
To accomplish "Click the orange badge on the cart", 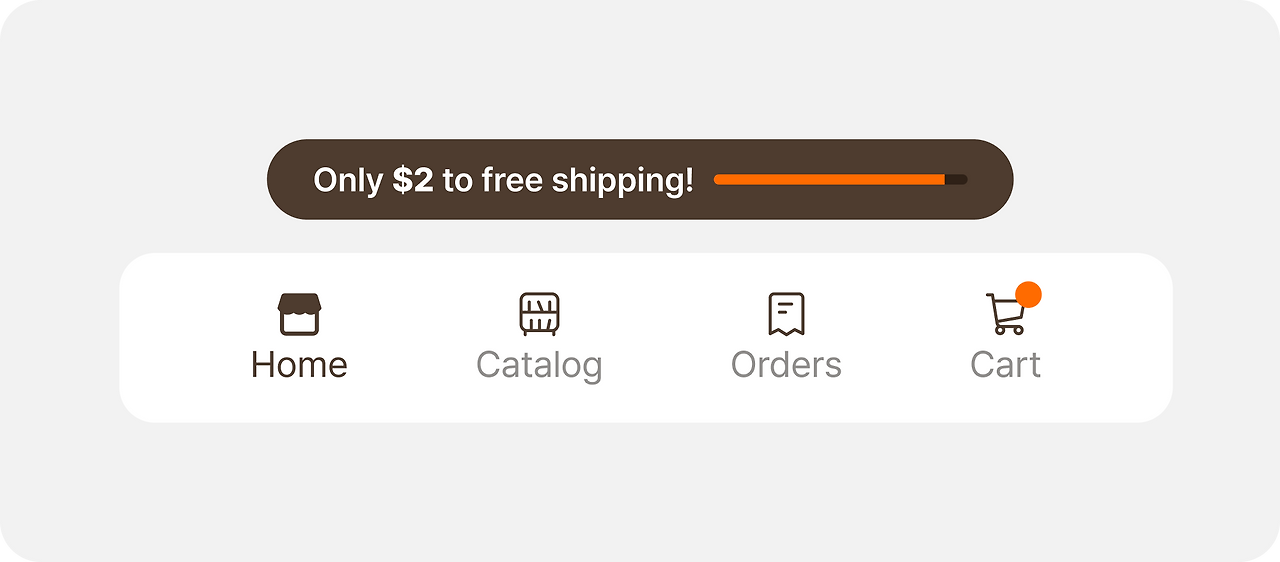I will point(1028,294).
